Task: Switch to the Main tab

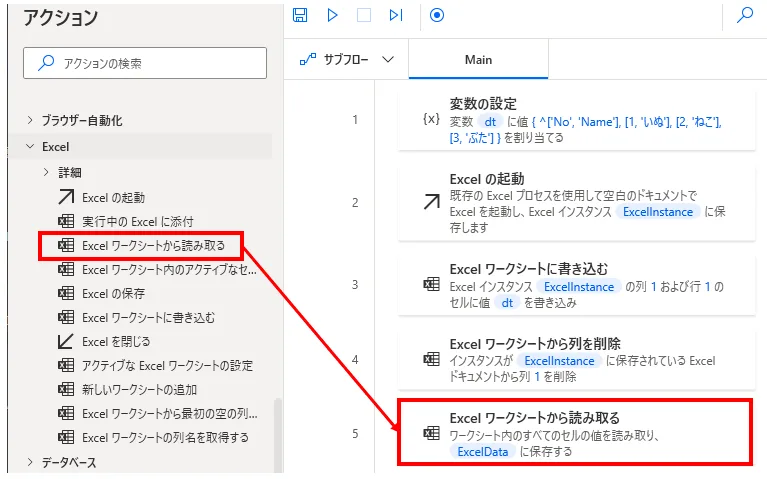Action: 478,59
